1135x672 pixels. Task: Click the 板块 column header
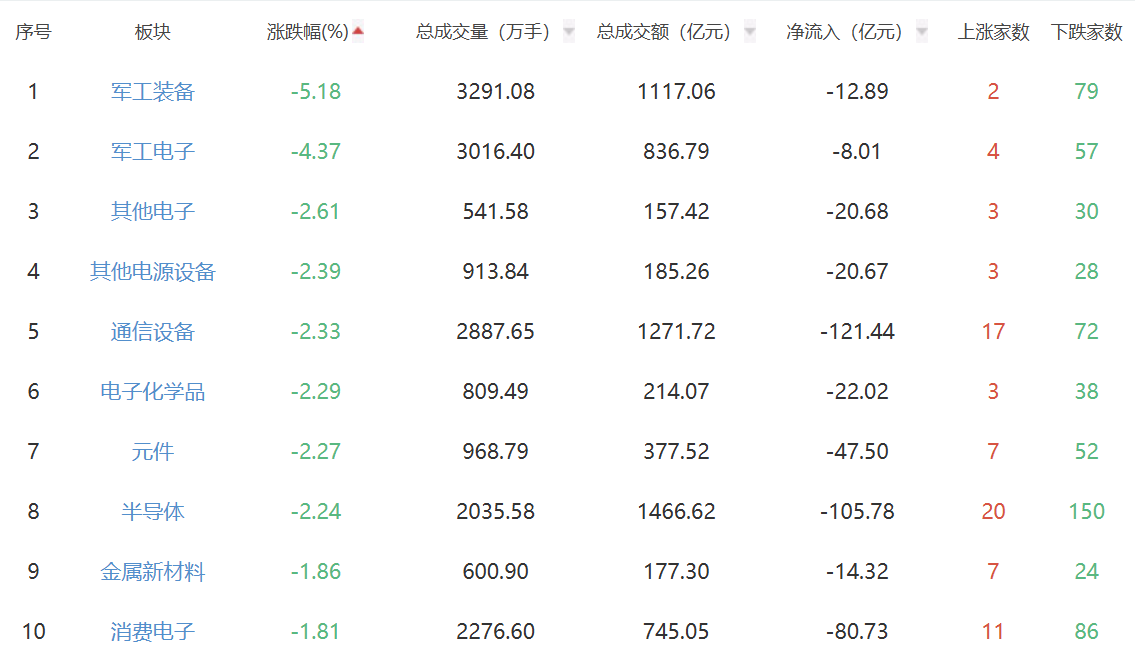click(x=153, y=32)
